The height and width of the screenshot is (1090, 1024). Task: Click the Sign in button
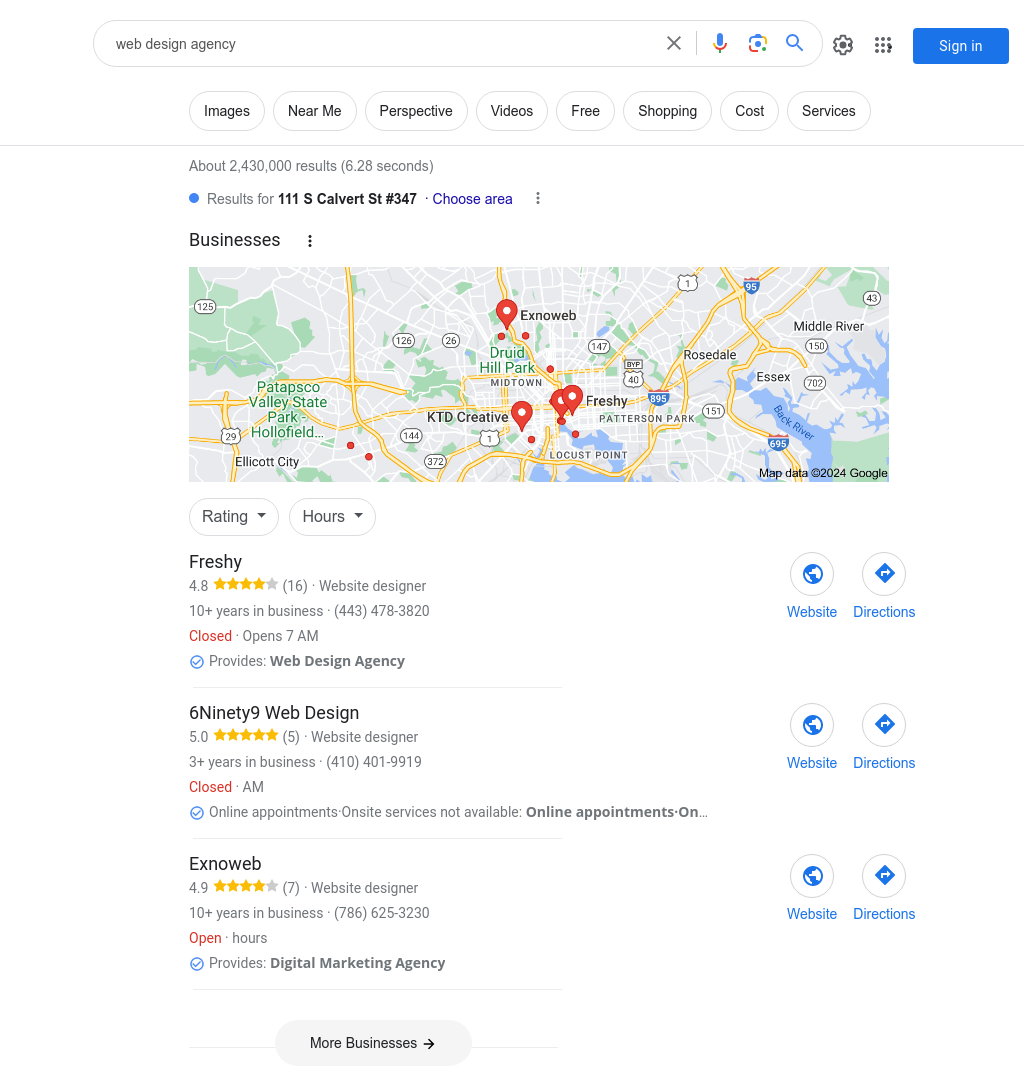tap(960, 46)
